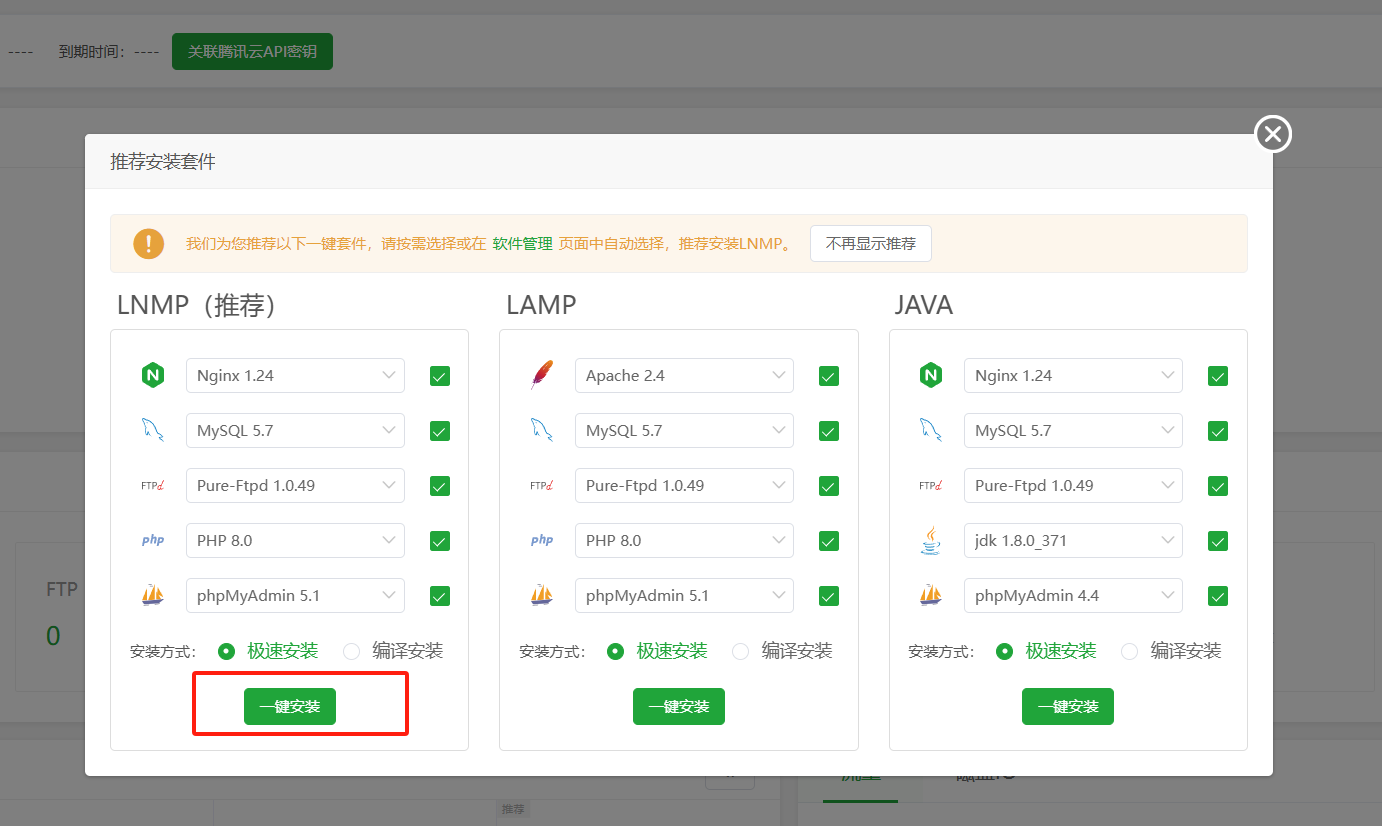Open Nginx 1.24 version dropdown in LNMP

(295, 376)
